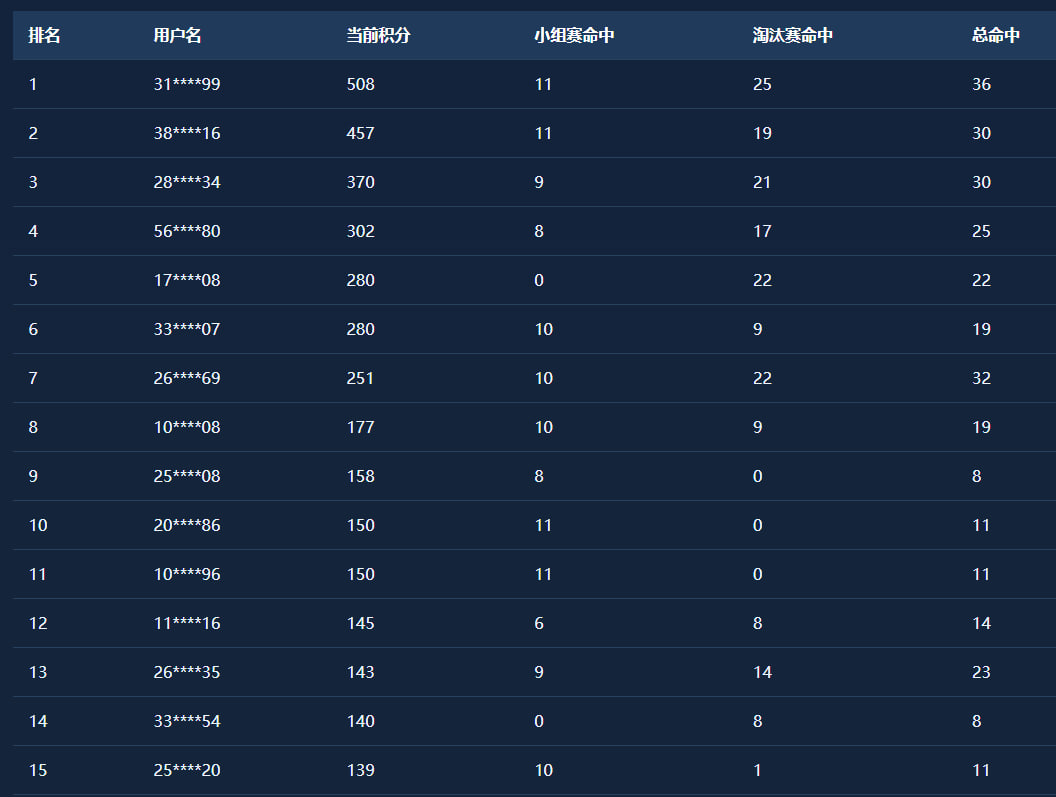Select username 17****08

pyautogui.click(x=187, y=280)
